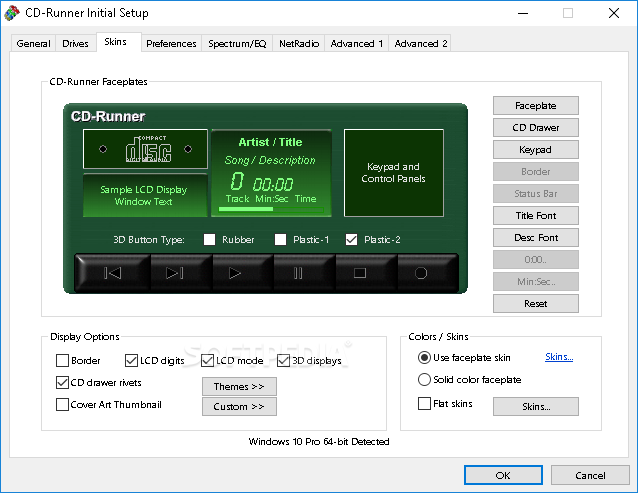638x493 pixels.
Task: Go to the Advanced 2 tab
Action: point(421,44)
